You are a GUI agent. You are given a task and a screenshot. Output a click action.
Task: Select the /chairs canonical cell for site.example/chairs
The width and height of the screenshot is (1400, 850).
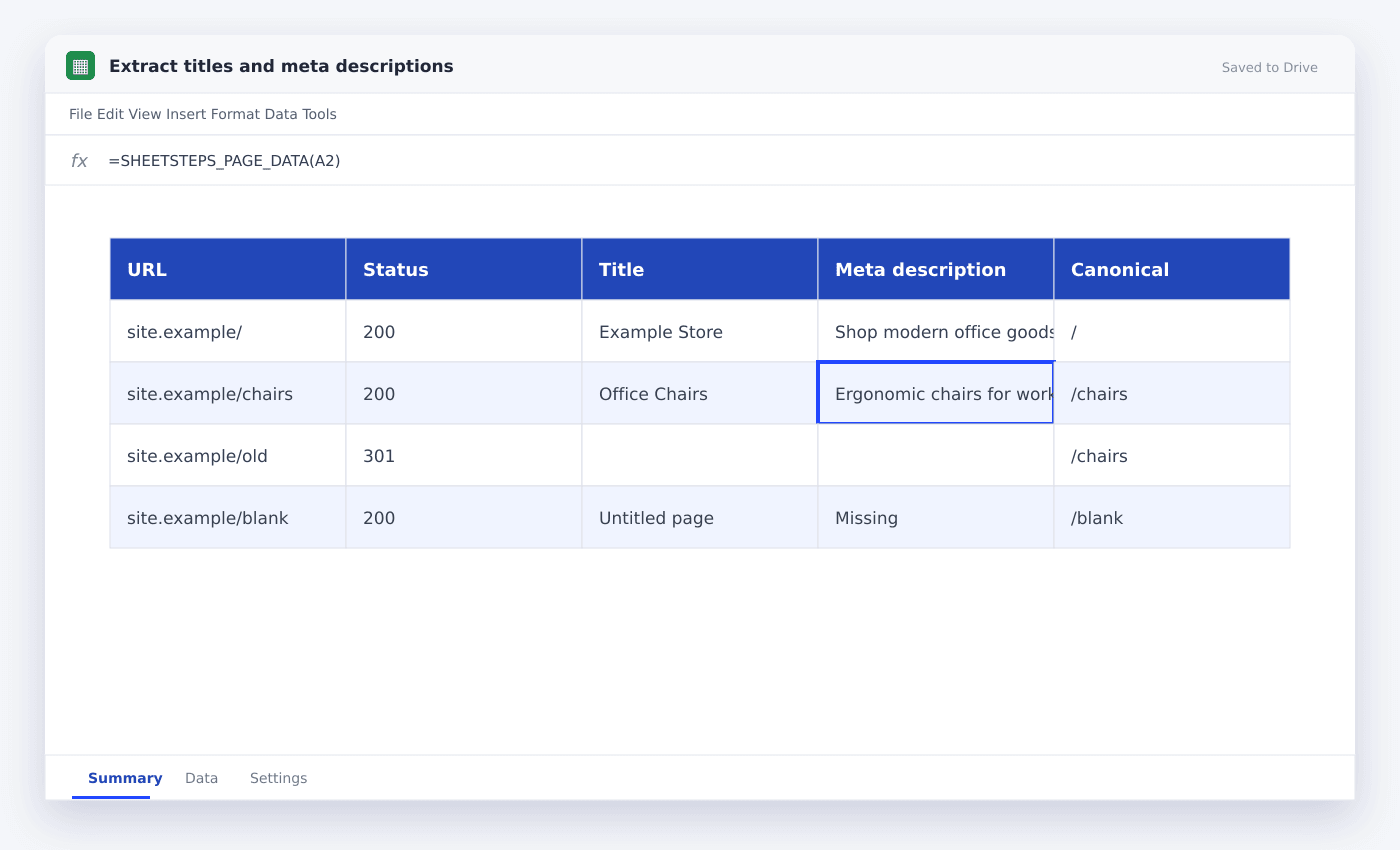click(1172, 393)
